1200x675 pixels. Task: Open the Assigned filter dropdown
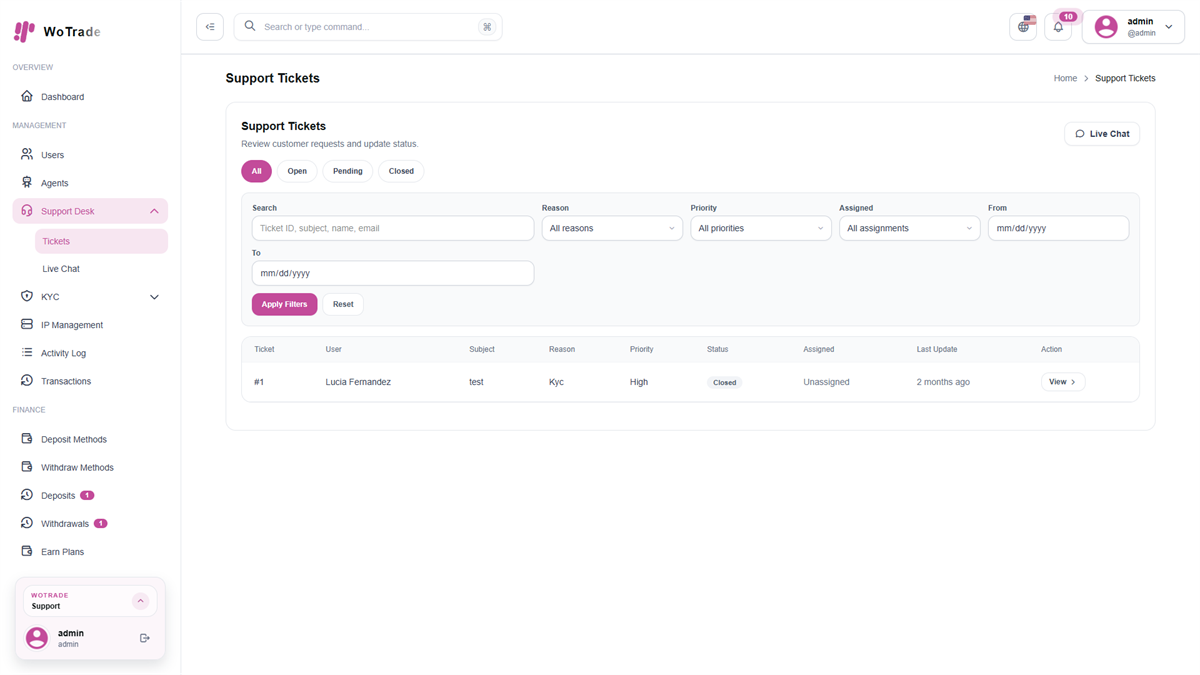[910, 228]
